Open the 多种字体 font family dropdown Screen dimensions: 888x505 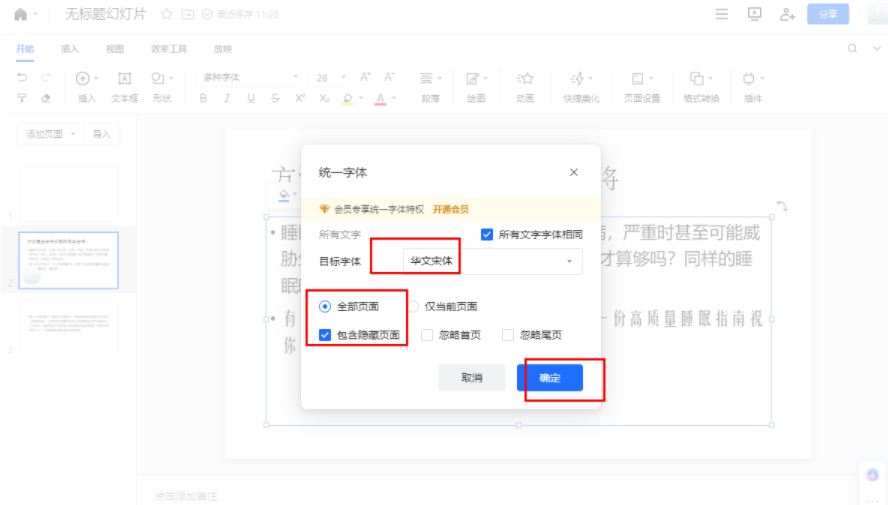click(x=249, y=78)
